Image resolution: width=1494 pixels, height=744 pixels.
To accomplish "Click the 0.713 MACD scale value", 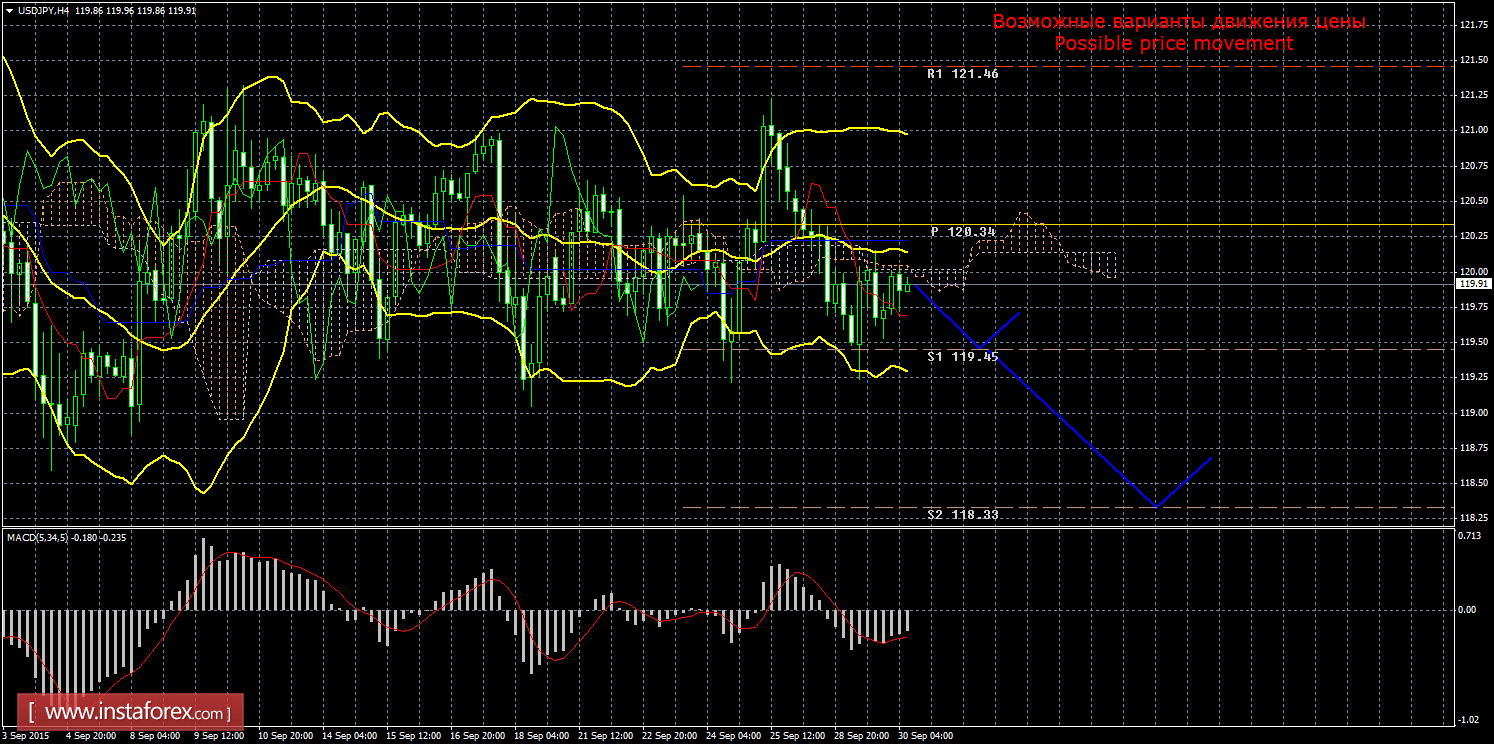I will [1470, 536].
